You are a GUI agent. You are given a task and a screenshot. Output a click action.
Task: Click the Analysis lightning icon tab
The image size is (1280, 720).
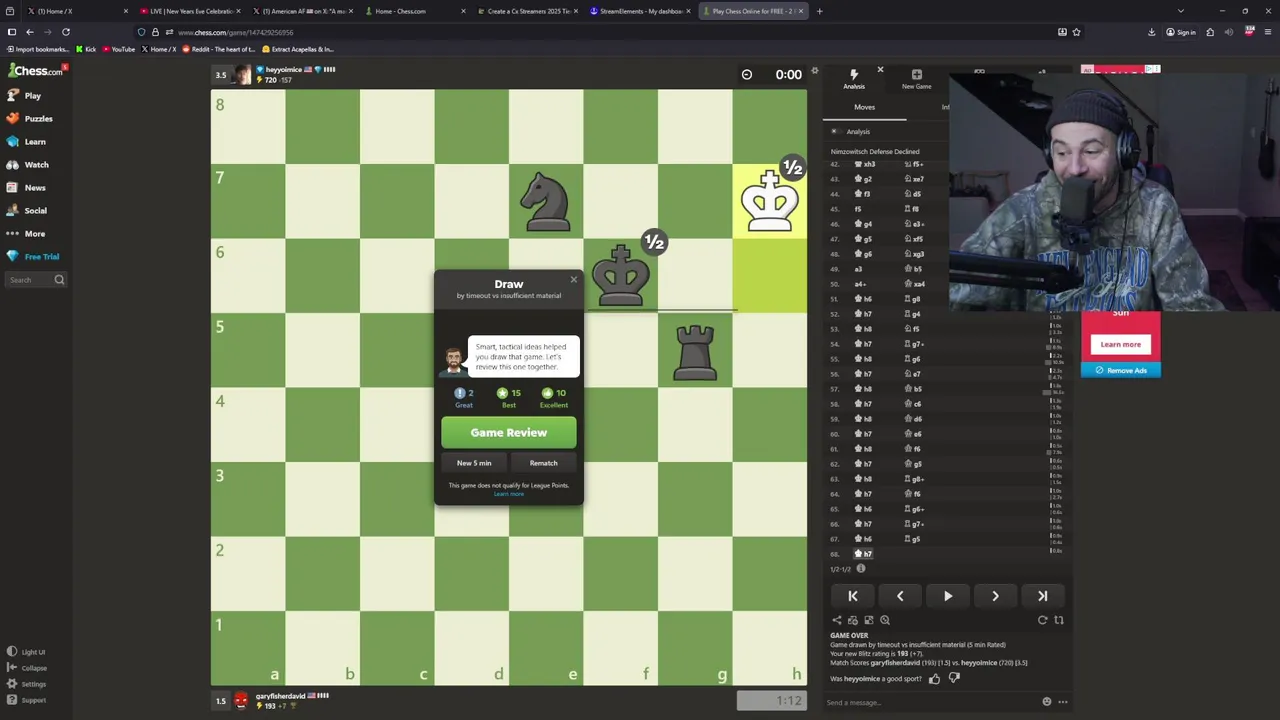pos(853,78)
